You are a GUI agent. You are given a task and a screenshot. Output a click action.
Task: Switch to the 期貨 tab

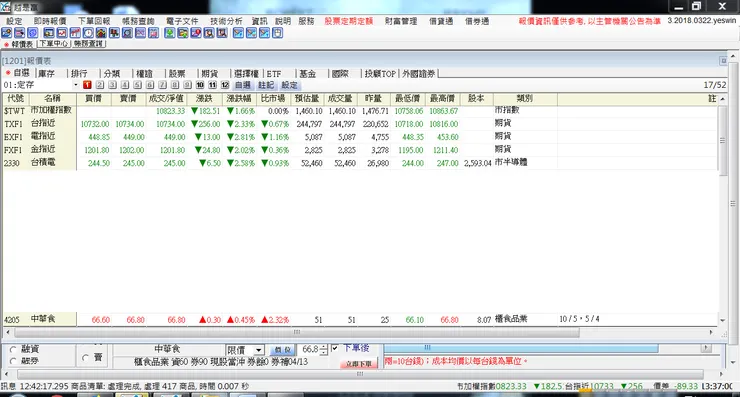210,74
